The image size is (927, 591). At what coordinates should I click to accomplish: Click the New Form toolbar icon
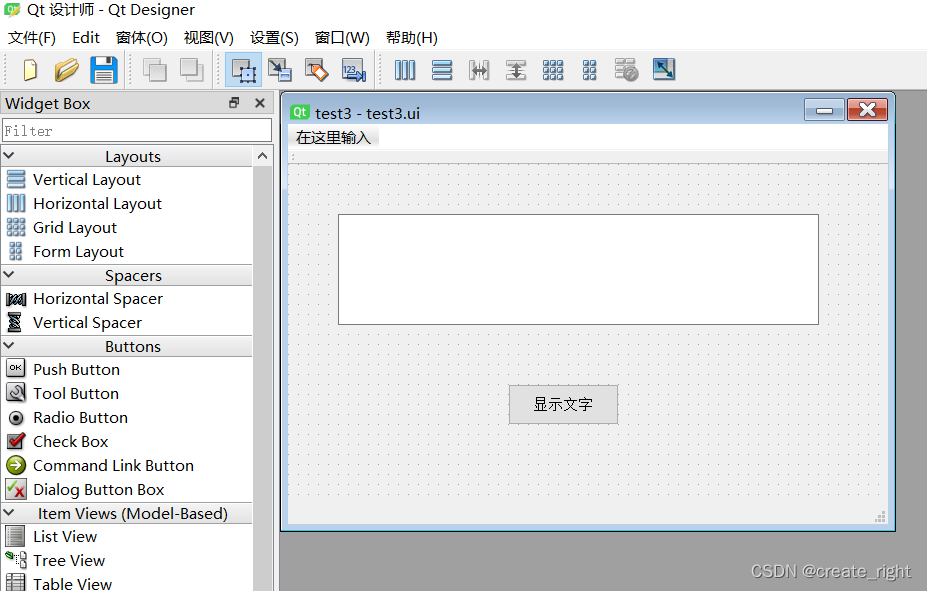click(30, 70)
